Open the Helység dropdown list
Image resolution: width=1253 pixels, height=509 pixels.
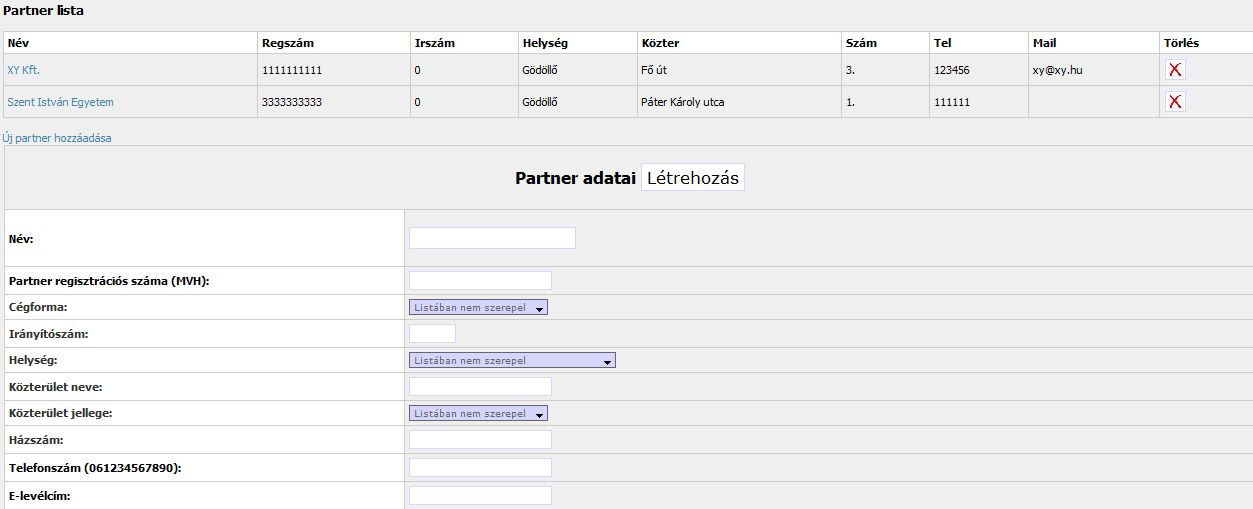(513, 360)
